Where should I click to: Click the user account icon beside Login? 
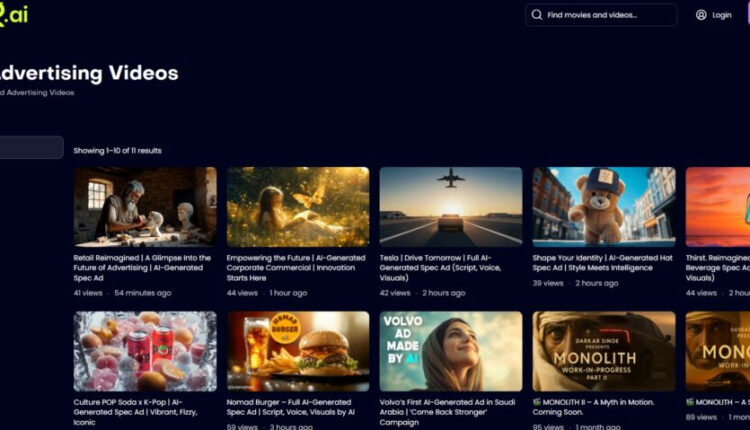pyautogui.click(x=701, y=15)
